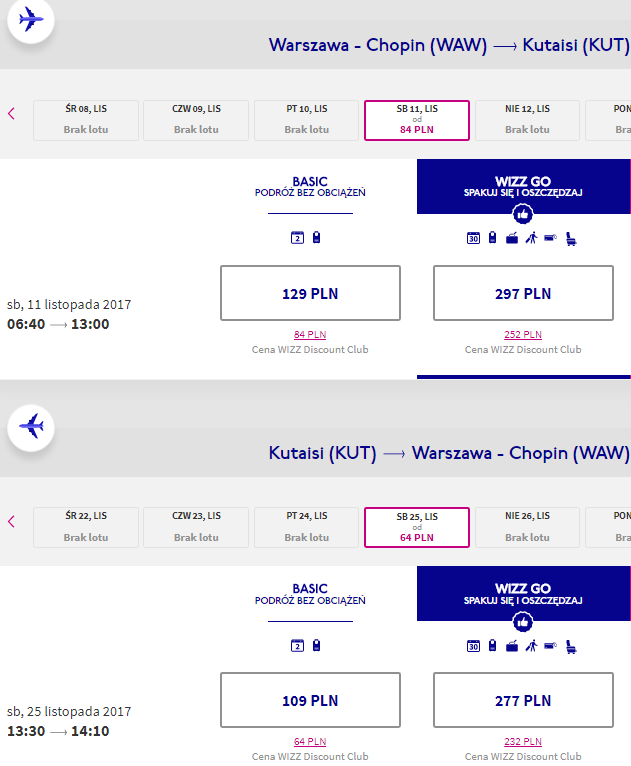The width and height of the screenshot is (631, 766).
Task: Click the return WIZZ GO 30-day calendar icon
Action: click(473, 646)
